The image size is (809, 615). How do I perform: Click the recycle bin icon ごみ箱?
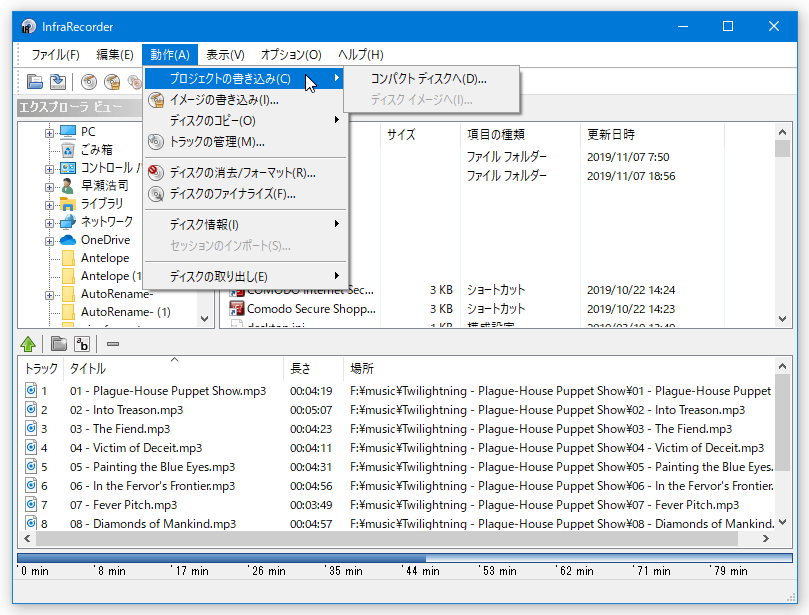pos(68,150)
